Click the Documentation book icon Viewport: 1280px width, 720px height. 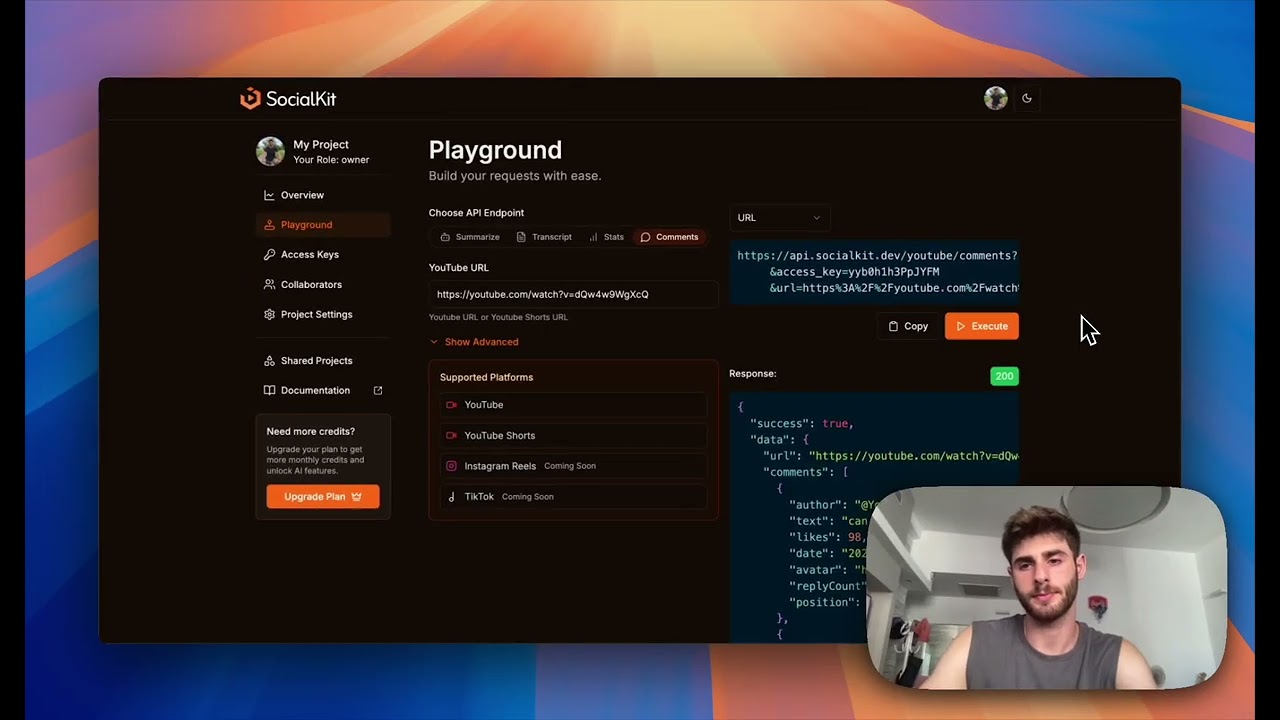(269, 390)
